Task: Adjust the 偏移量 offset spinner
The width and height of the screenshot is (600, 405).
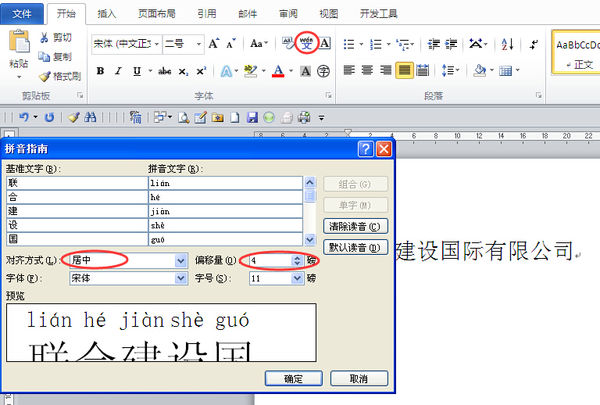Action: (297, 260)
